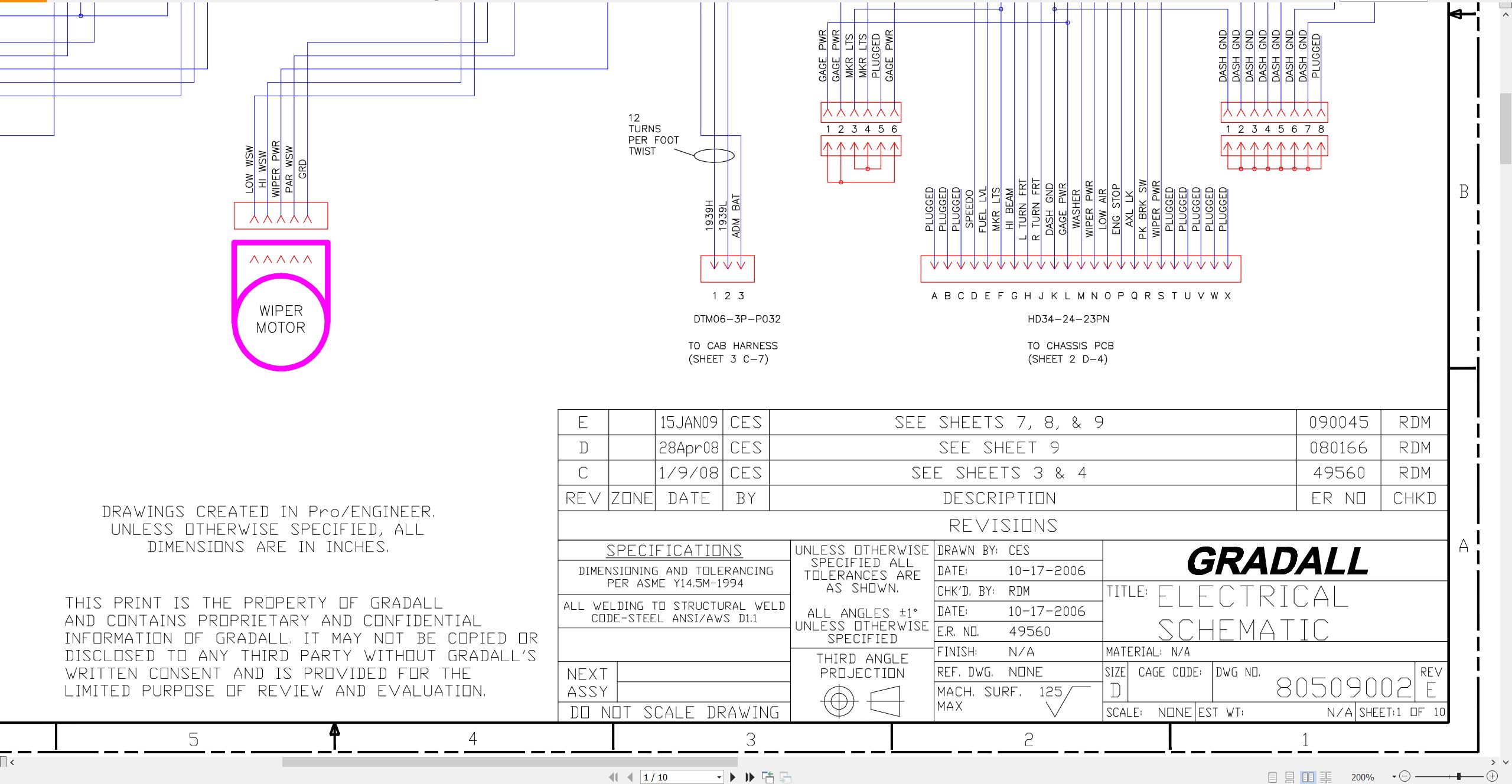The width and height of the screenshot is (1512, 784).
Task: Click zone number 3 on bottom border
Action: pos(751,740)
